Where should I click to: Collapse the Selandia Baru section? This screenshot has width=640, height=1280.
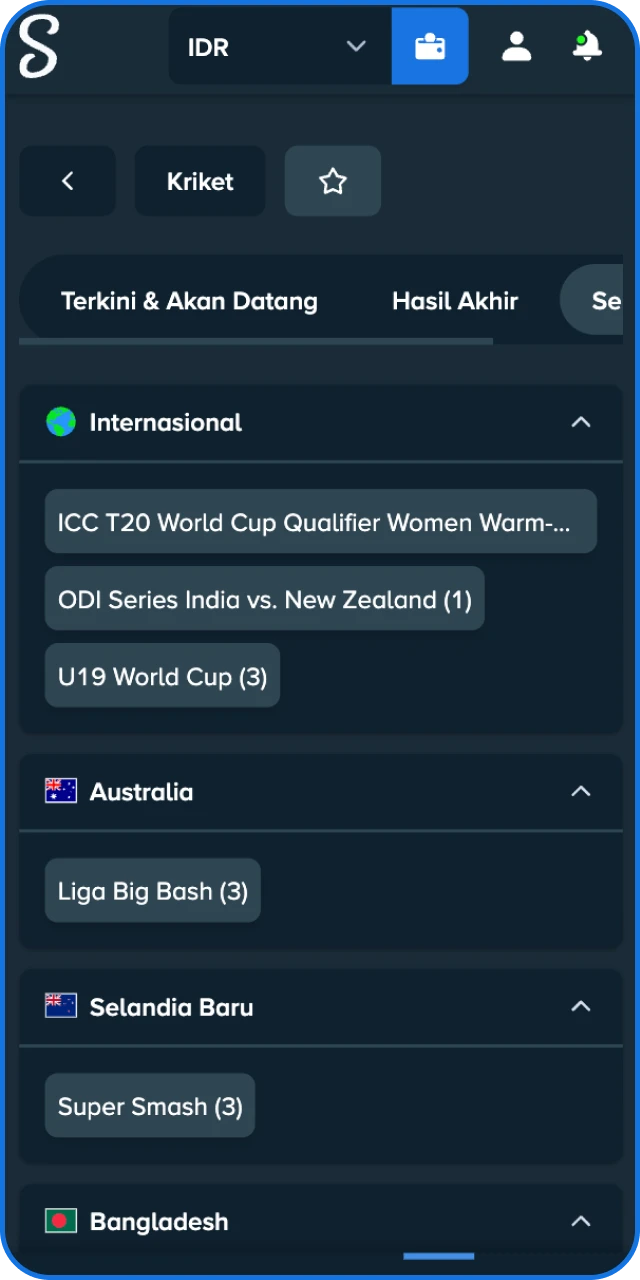point(581,1007)
